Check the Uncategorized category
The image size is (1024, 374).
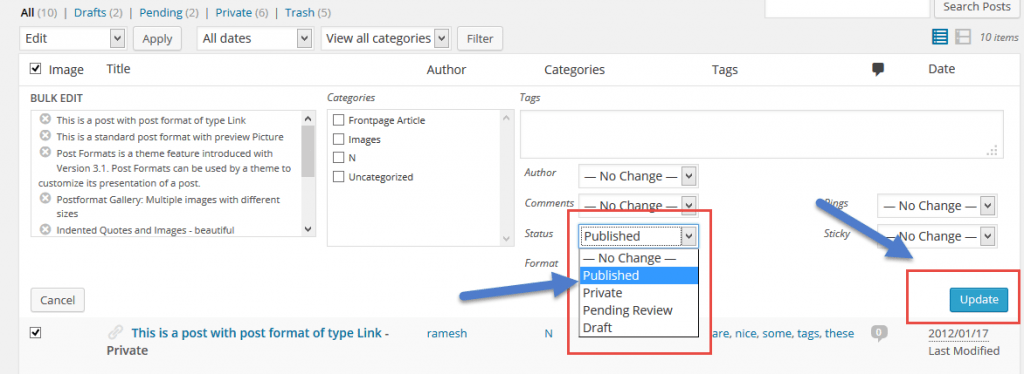coord(338,176)
